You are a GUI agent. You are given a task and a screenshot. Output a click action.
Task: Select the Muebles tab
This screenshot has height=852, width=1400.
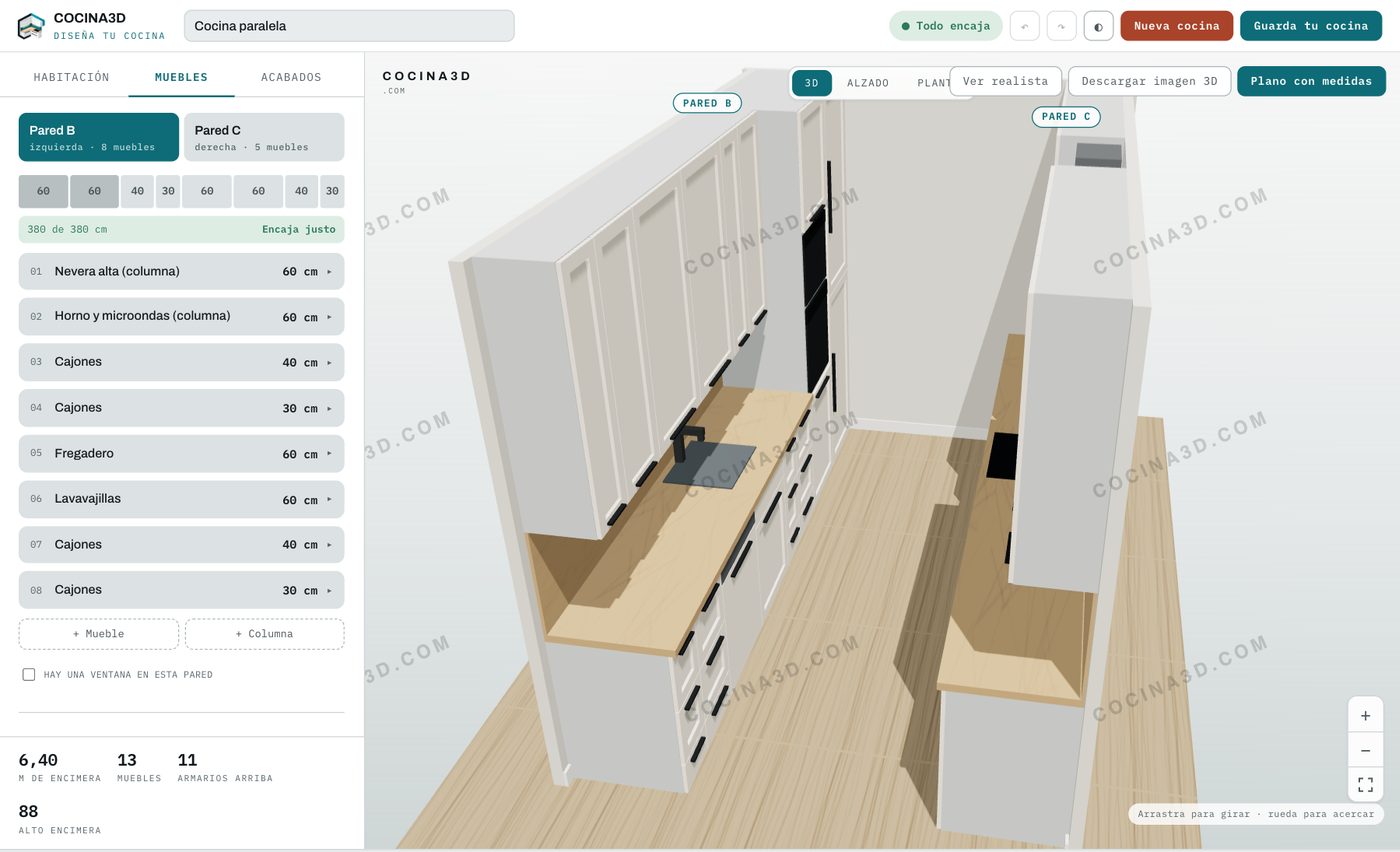click(x=181, y=77)
